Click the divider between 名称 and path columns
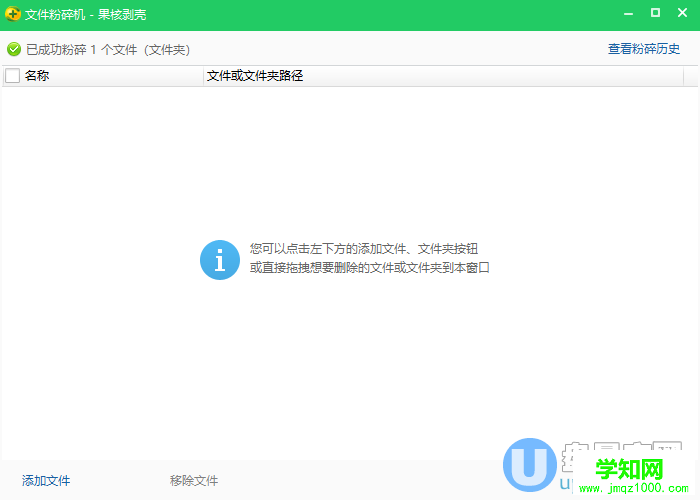Image resolution: width=700 pixels, height=500 pixels. click(x=202, y=76)
